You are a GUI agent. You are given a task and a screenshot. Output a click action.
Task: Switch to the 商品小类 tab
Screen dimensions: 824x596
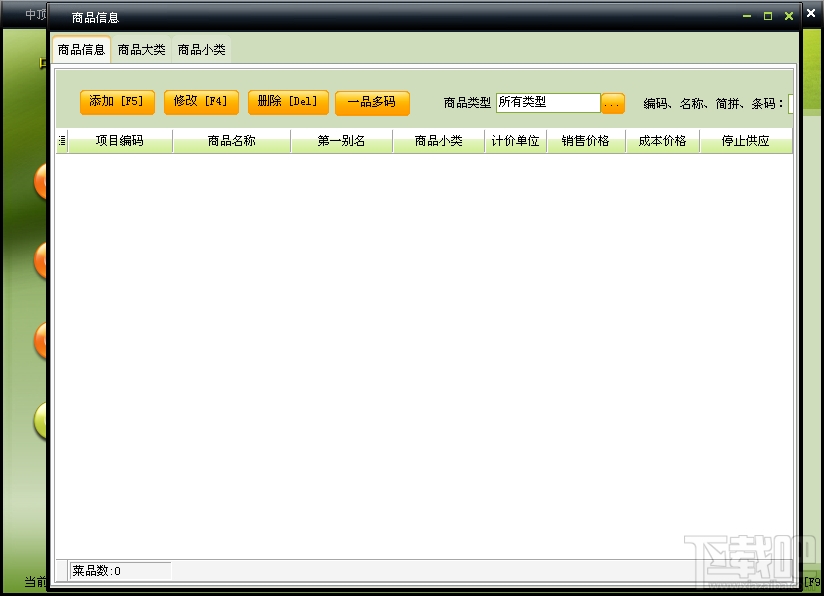(x=202, y=48)
